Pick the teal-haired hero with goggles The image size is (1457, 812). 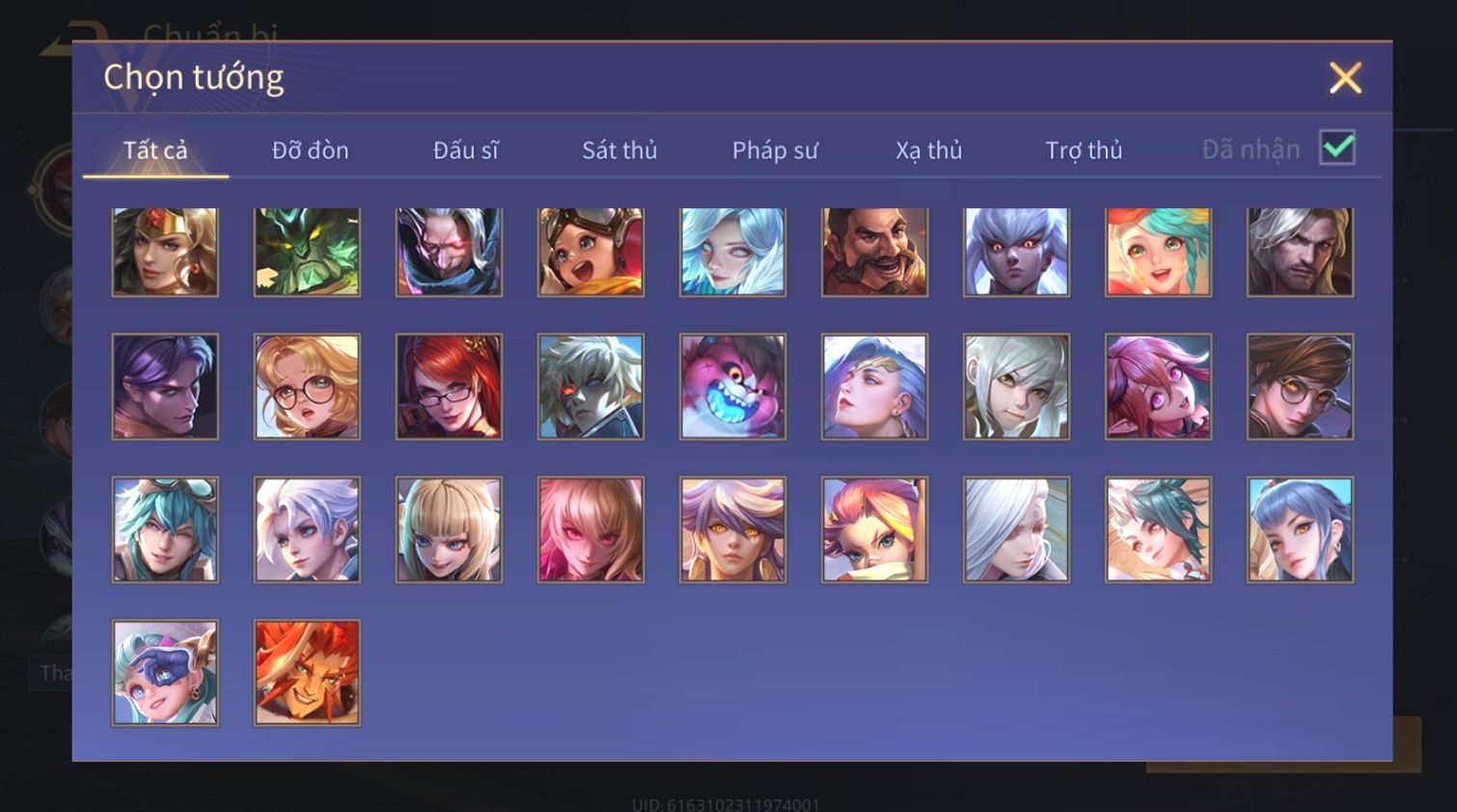165,529
